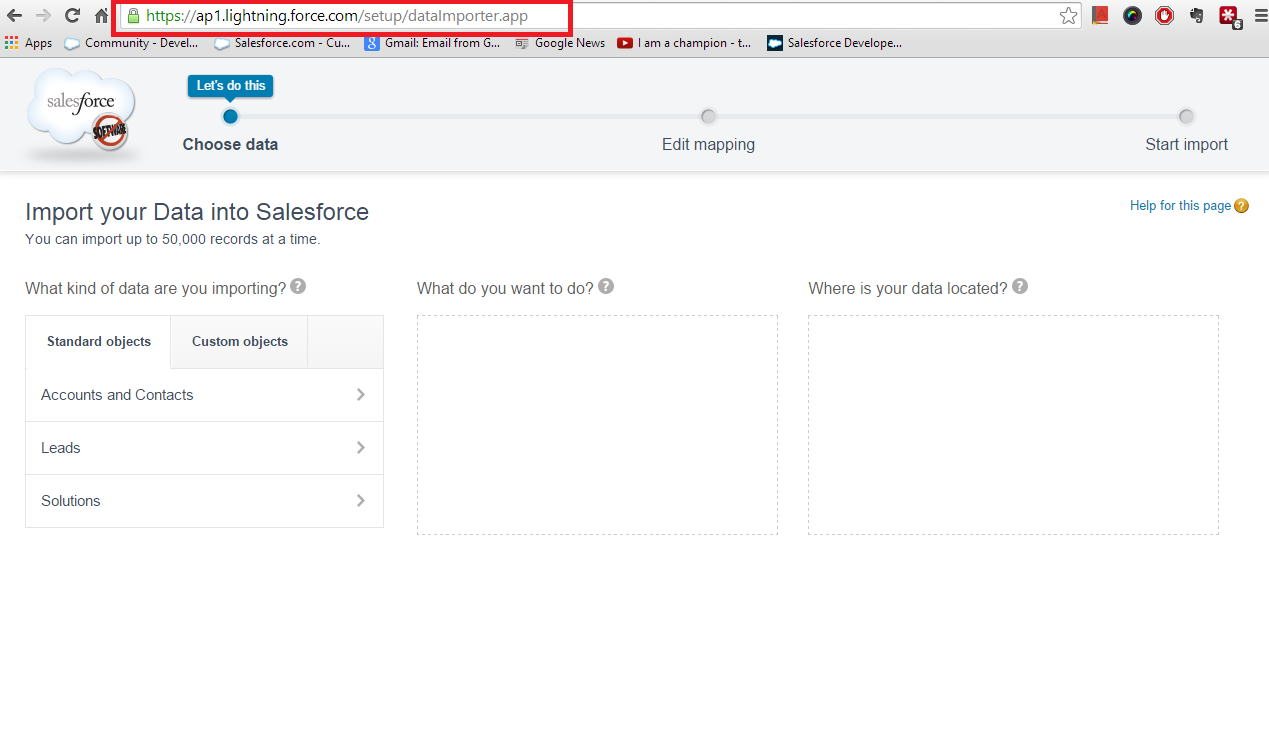Open the Apps grid shortcut in the bookmarks bar
The image size is (1269, 729).
pos(29,43)
